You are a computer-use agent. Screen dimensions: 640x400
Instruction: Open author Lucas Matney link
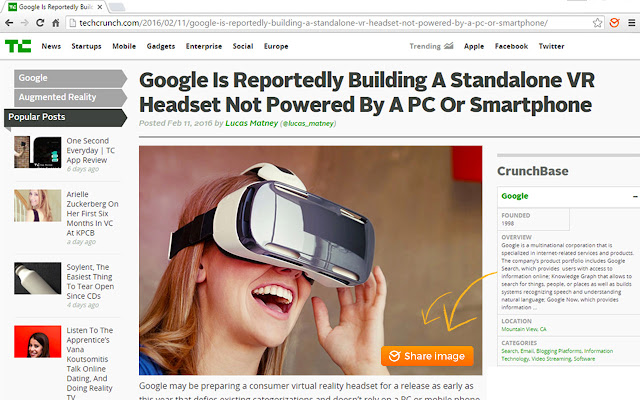pyautogui.click(x=251, y=123)
